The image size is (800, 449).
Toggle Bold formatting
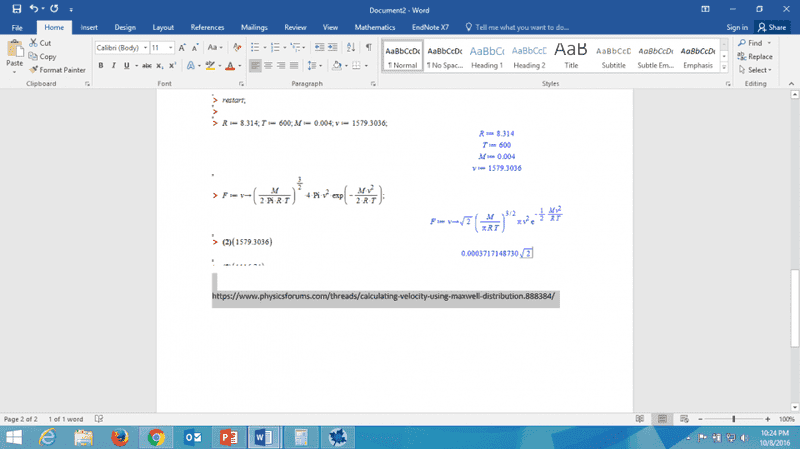click(x=100, y=66)
